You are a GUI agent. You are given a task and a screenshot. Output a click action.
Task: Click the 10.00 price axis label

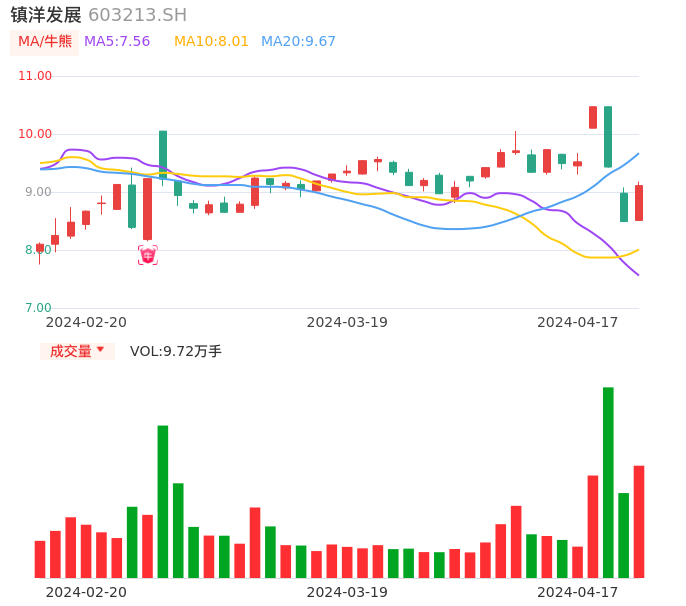[x=35, y=134]
